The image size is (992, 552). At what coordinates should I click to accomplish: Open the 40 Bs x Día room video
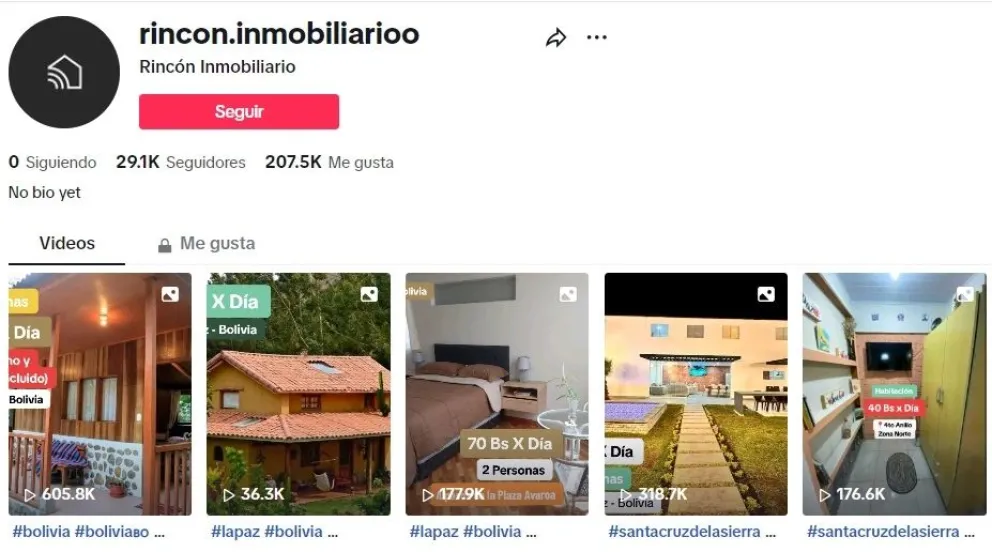click(894, 394)
